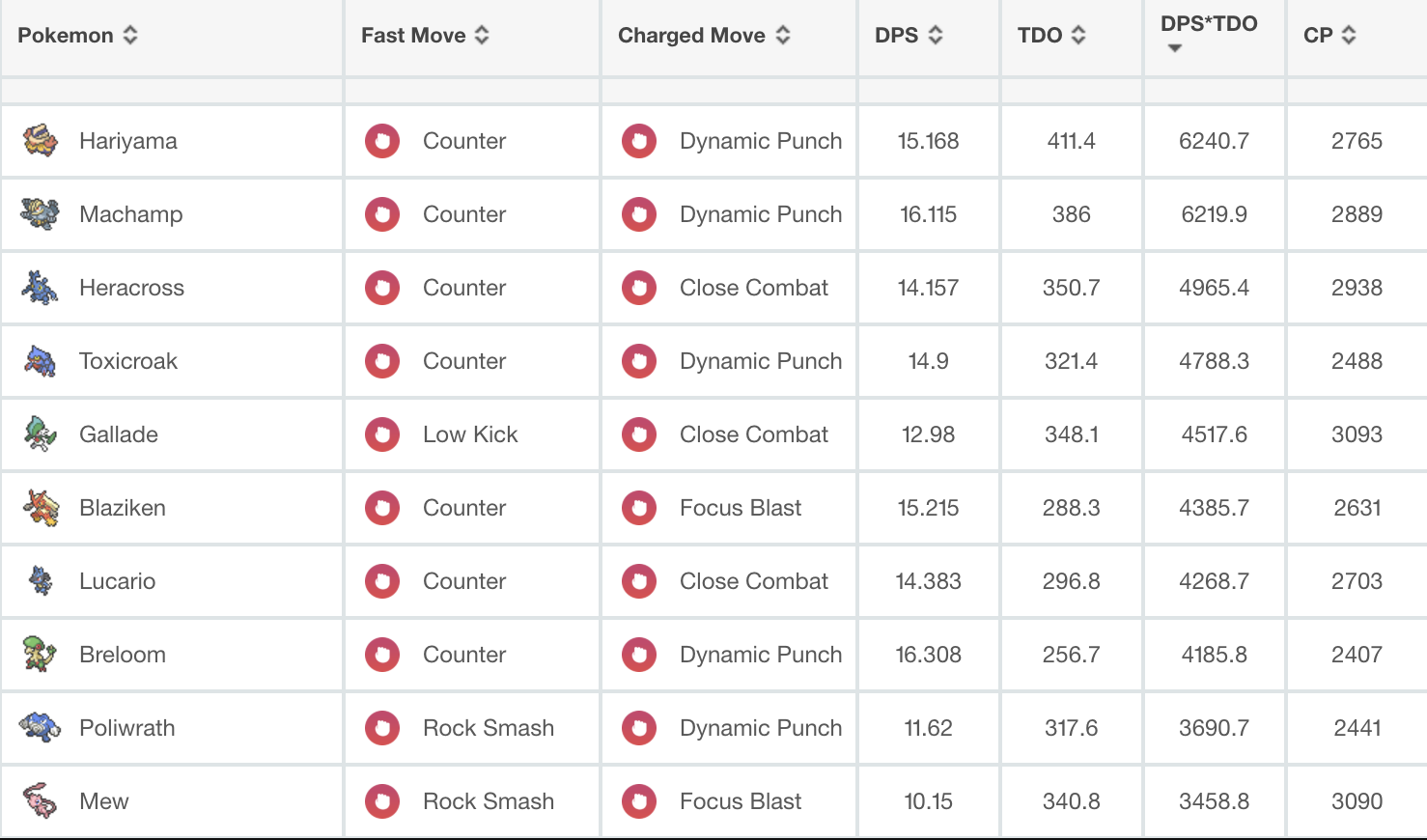Screen dimensions: 1427x840
Task: Click the Gallade sprite icon
Action: pyautogui.click(x=41, y=434)
